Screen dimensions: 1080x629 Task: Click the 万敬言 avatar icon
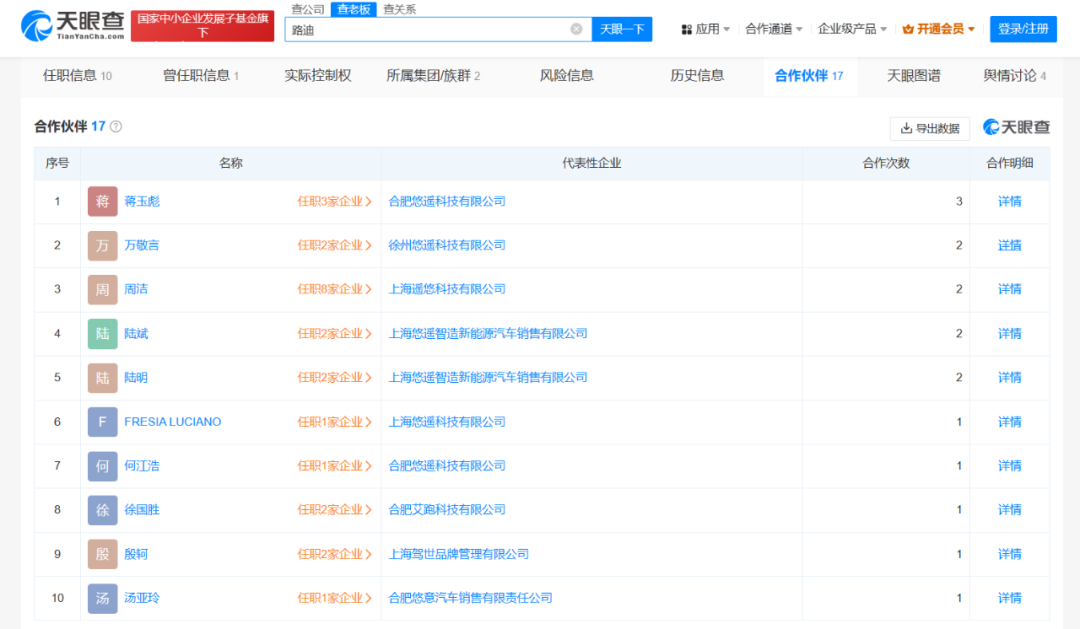[x=102, y=245]
